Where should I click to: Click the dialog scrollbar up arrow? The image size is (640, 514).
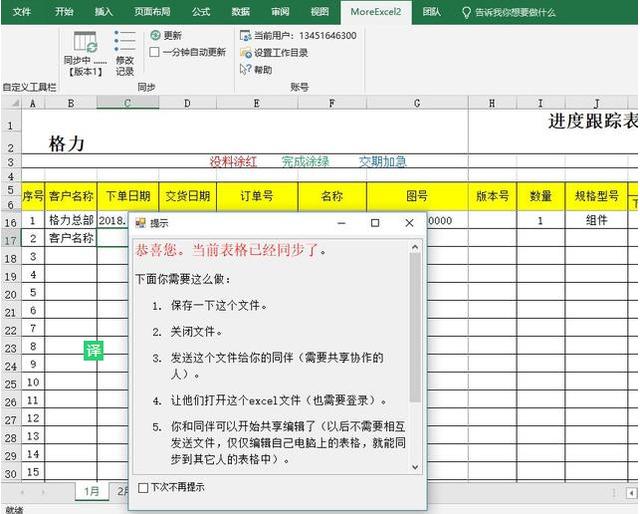click(x=415, y=247)
